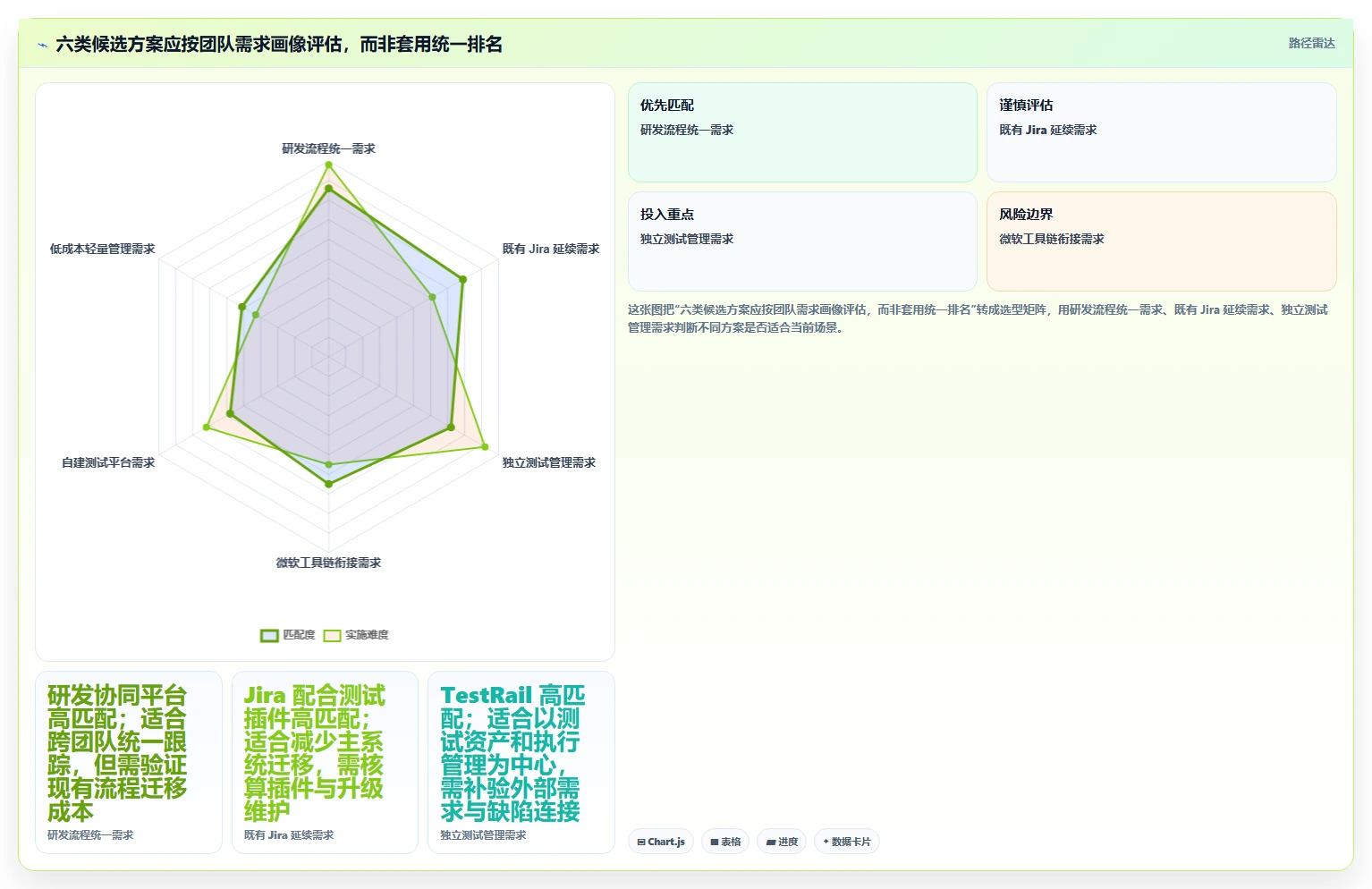Click the radar axis label 既有 Jira 延续需求

551,249
